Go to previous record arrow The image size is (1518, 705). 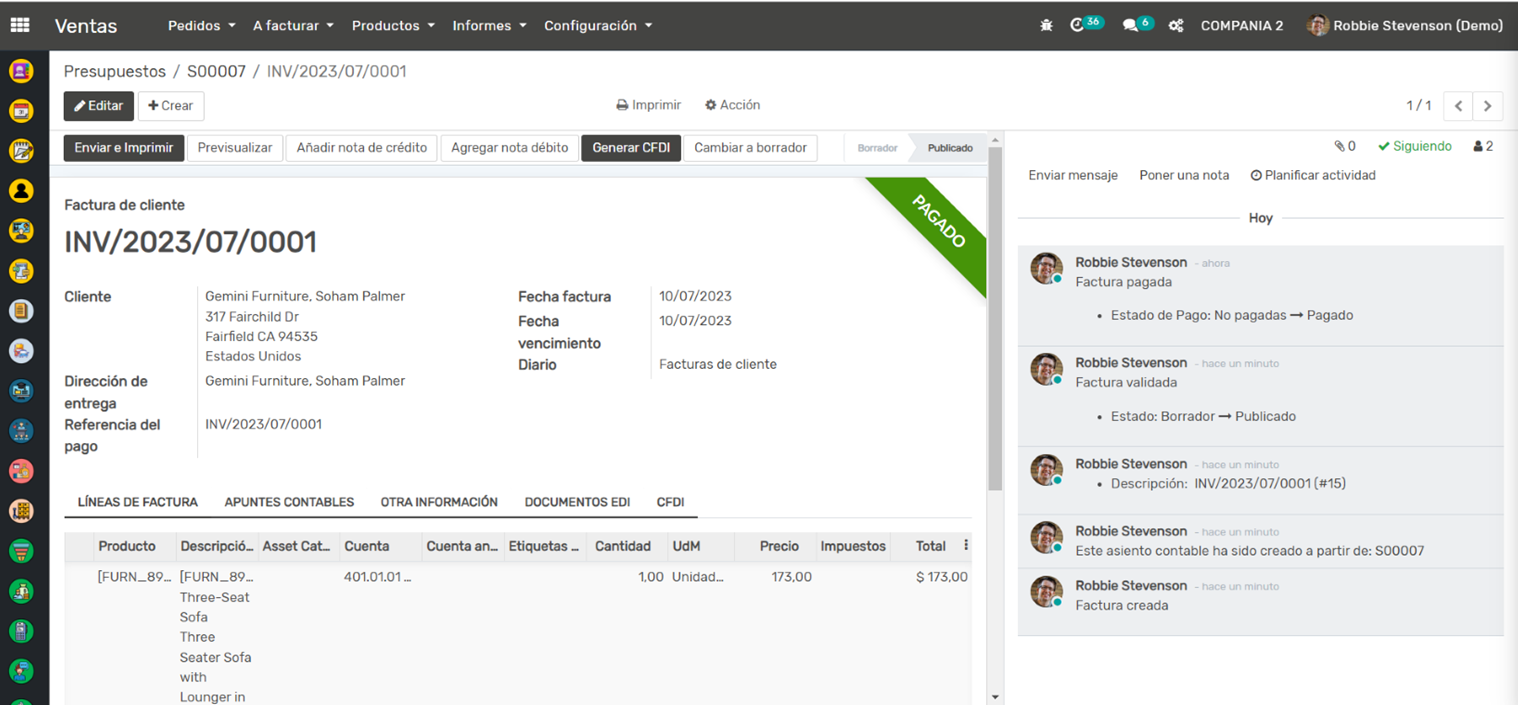pyautogui.click(x=1458, y=105)
